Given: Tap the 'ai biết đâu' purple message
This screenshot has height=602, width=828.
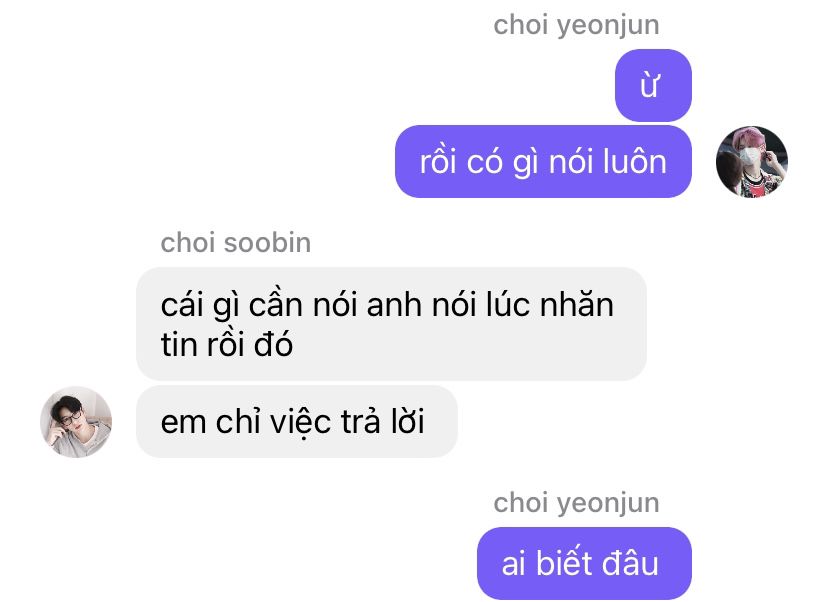Looking at the screenshot, I should (584, 563).
